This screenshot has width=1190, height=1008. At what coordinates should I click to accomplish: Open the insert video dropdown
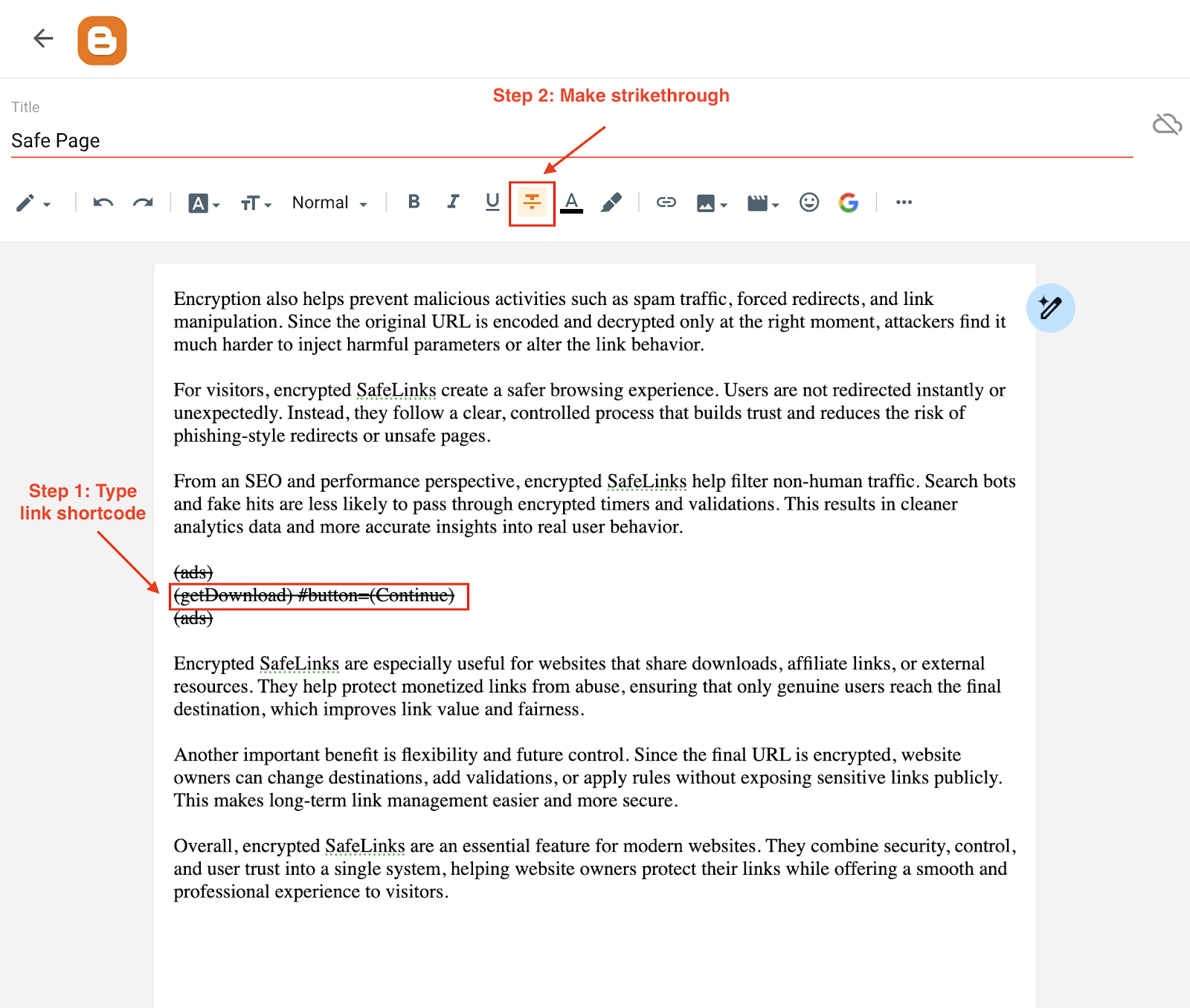pyautogui.click(x=763, y=202)
